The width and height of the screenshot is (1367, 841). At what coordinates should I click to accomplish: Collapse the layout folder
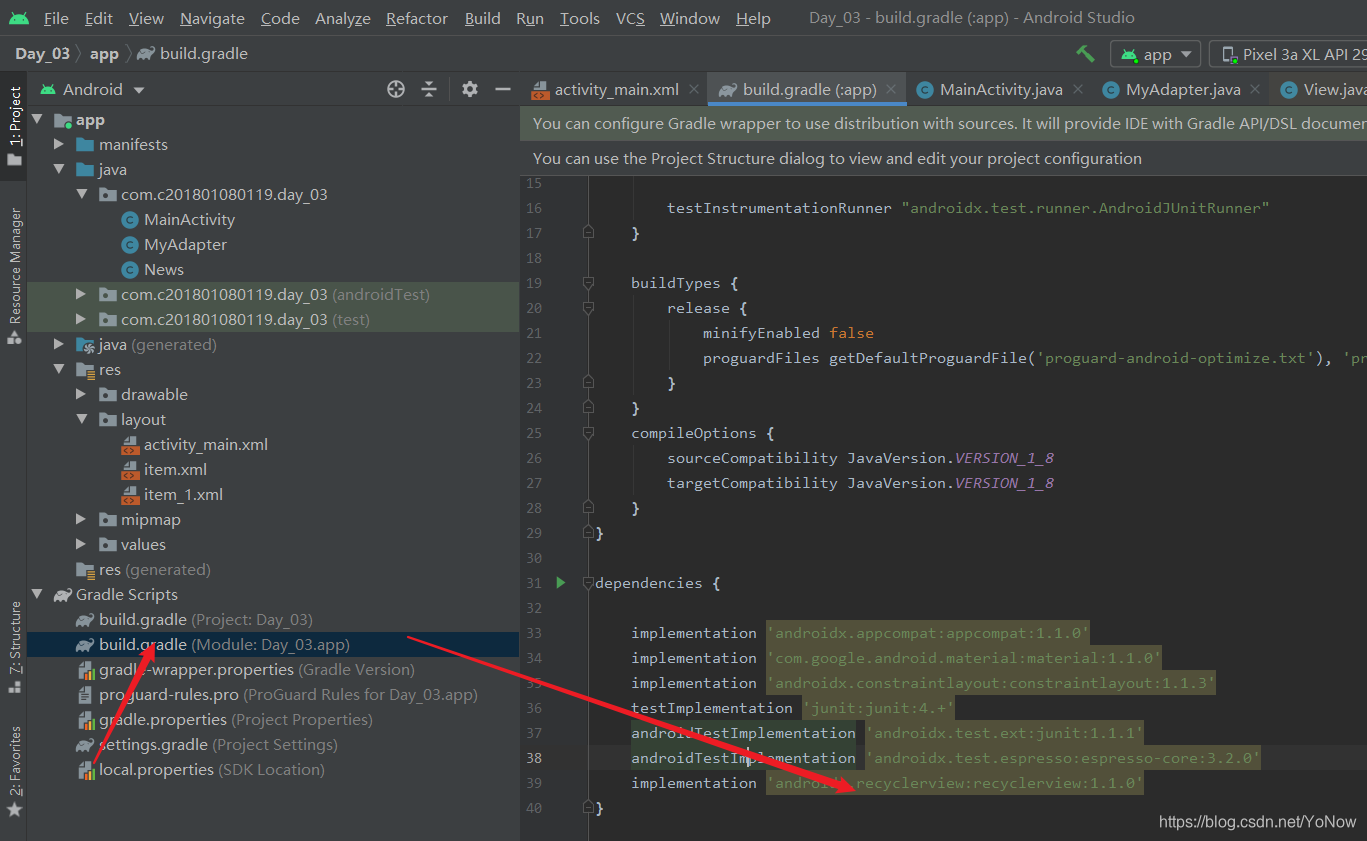[x=82, y=420]
